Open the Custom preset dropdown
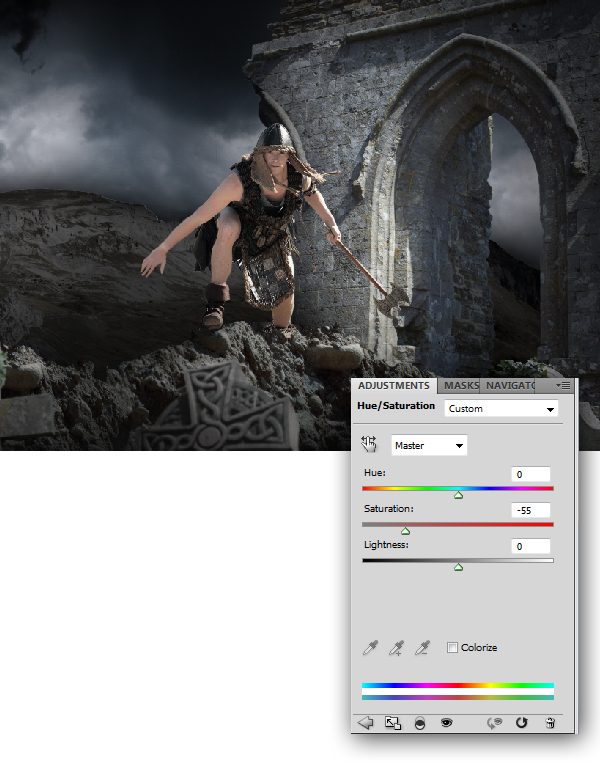The width and height of the screenshot is (600, 763). pyautogui.click(x=501, y=409)
